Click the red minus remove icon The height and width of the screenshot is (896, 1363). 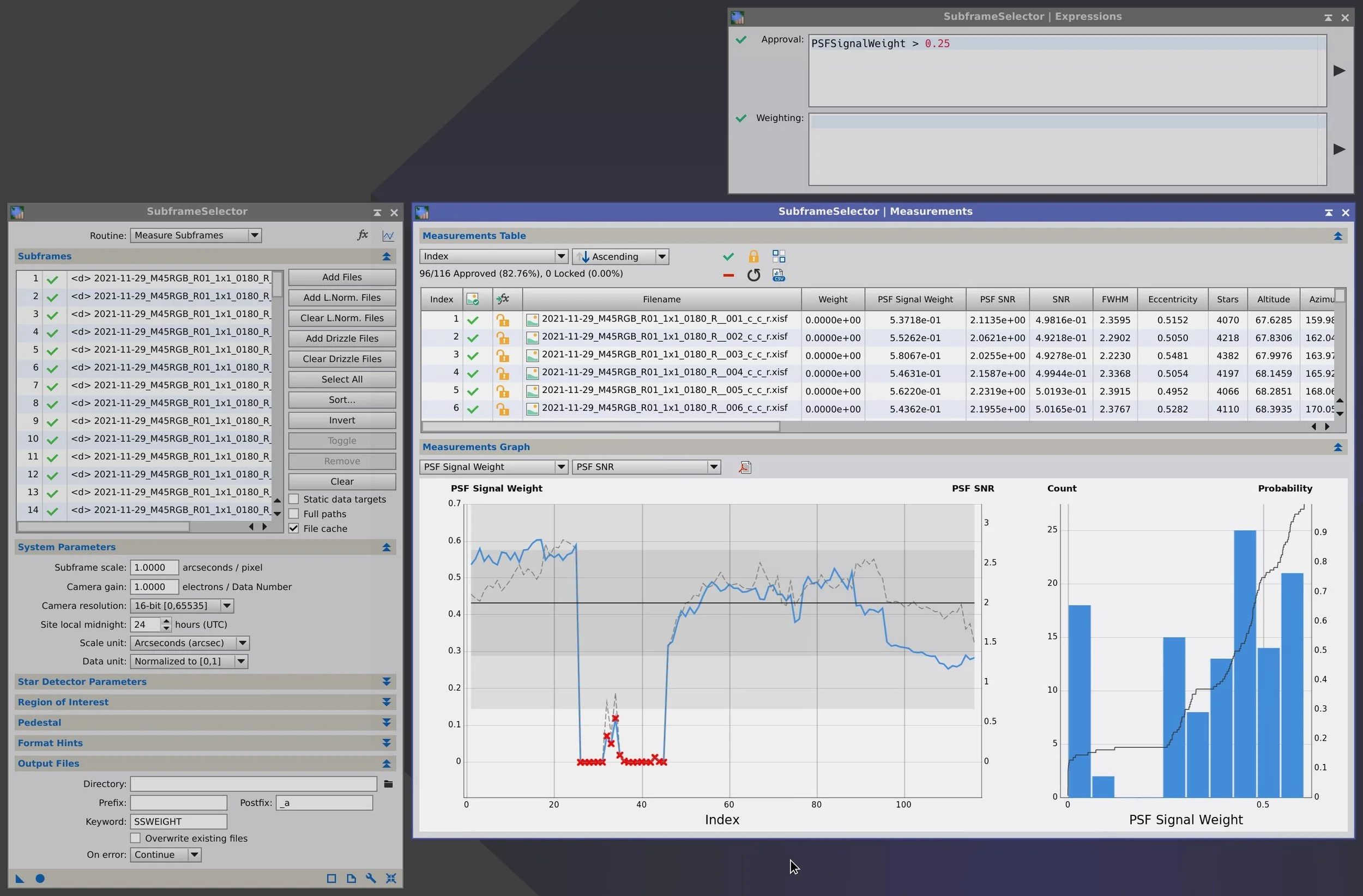728,275
